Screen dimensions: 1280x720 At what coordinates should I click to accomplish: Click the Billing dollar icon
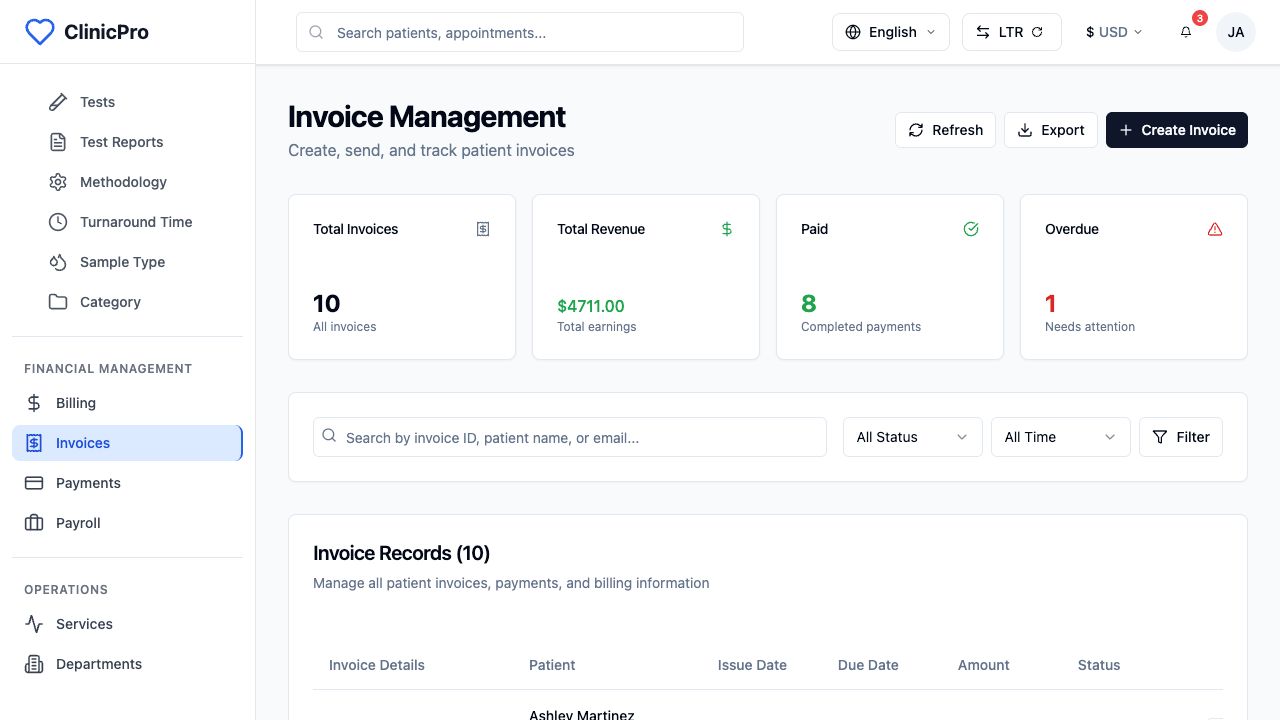34,403
